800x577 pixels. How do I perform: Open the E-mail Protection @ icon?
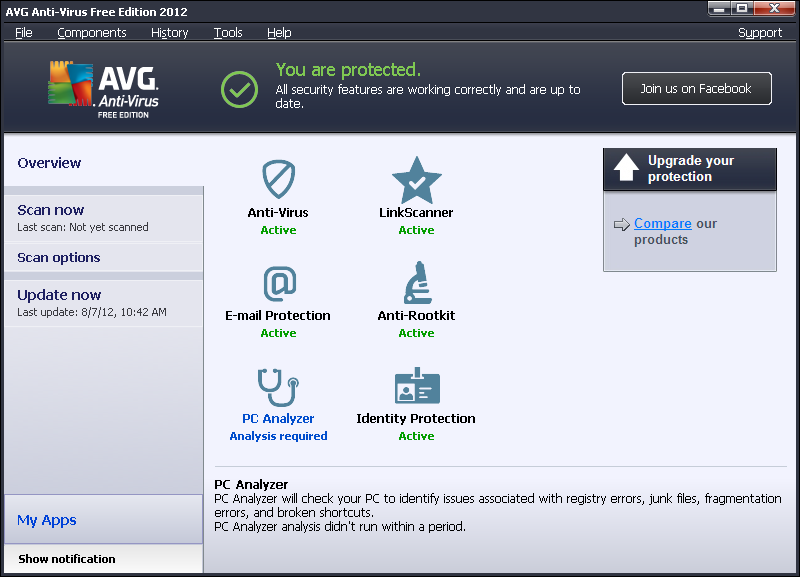(278, 284)
